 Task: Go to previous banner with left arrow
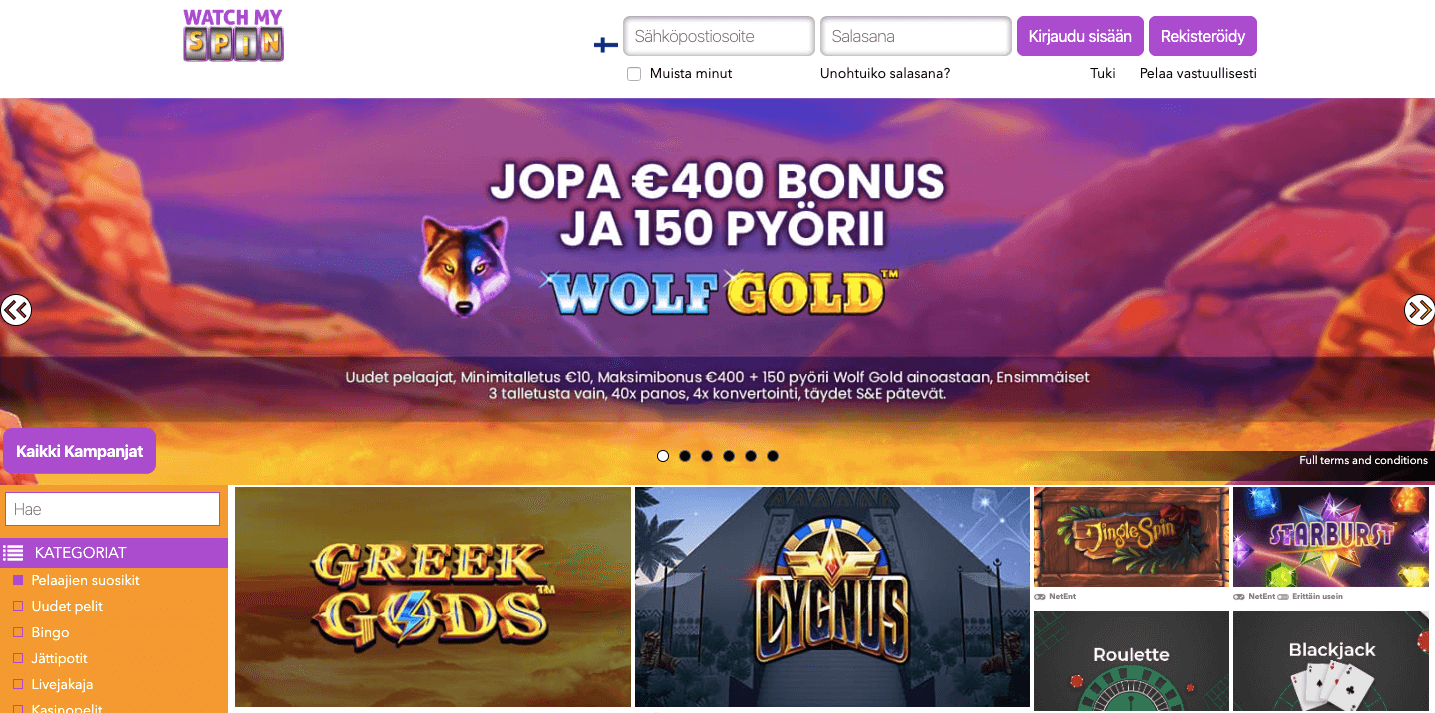point(15,310)
